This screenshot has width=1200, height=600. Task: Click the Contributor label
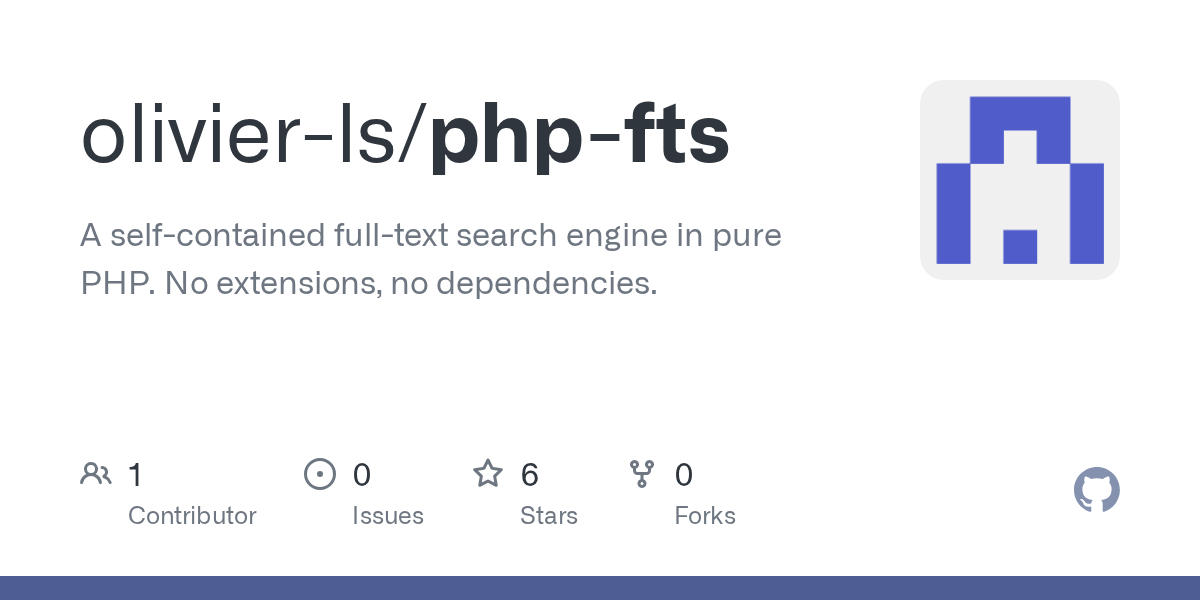(192, 516)
